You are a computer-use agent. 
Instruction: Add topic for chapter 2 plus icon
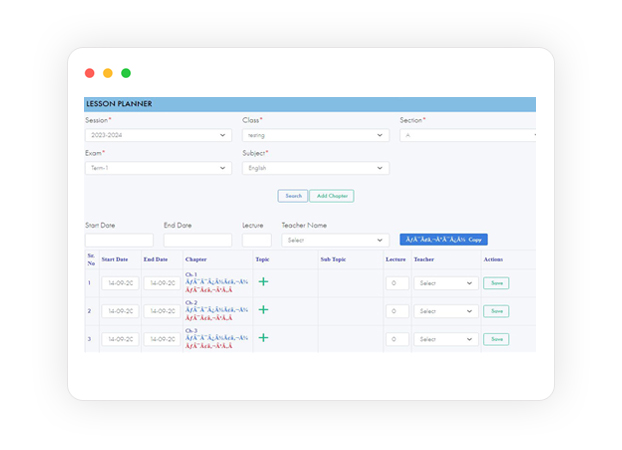263,310
